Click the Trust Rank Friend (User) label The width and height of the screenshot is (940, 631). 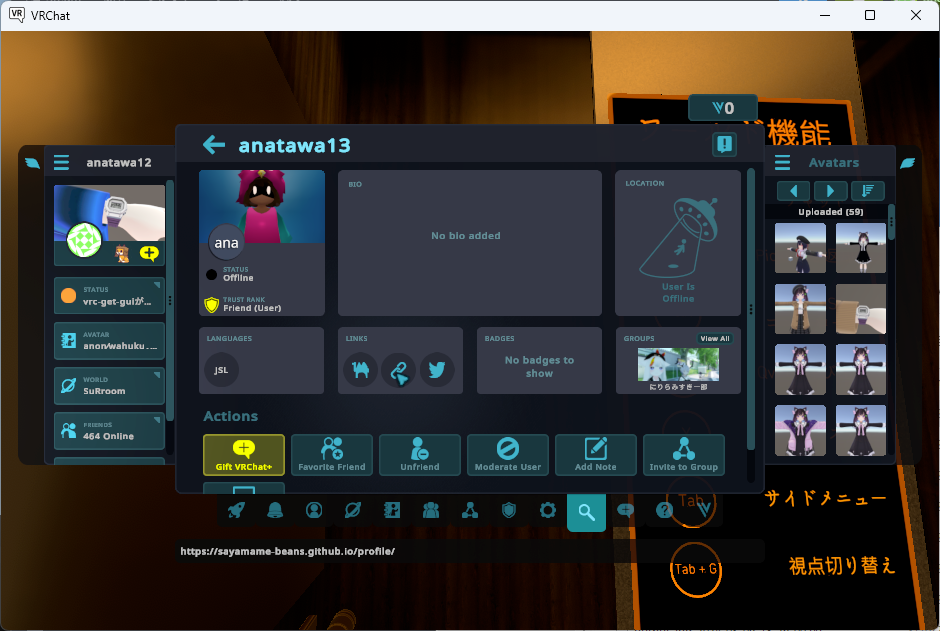click(x=252, y=307)
